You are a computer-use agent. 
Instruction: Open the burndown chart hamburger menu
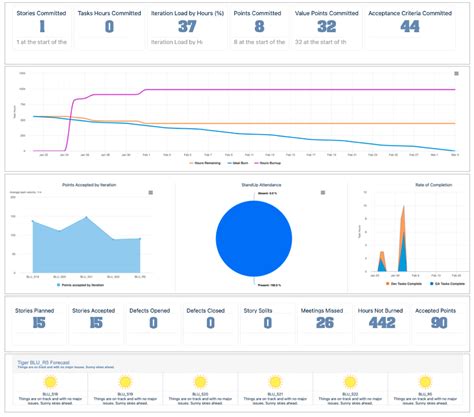(x=456, y=74)
